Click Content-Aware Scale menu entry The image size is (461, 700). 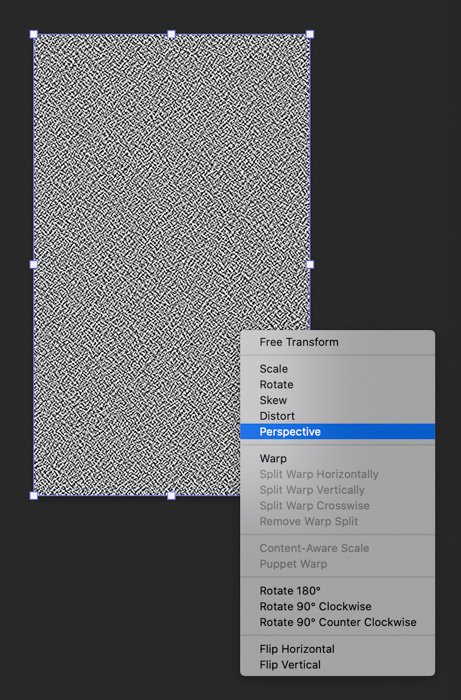click(337, 548)
